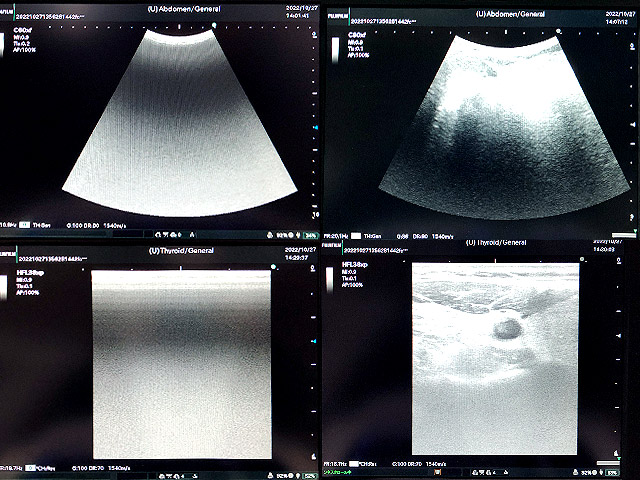Click the grayscale bar in the top-right panel
The height and width of the screenshot is (480, 640).
(335, 50)
